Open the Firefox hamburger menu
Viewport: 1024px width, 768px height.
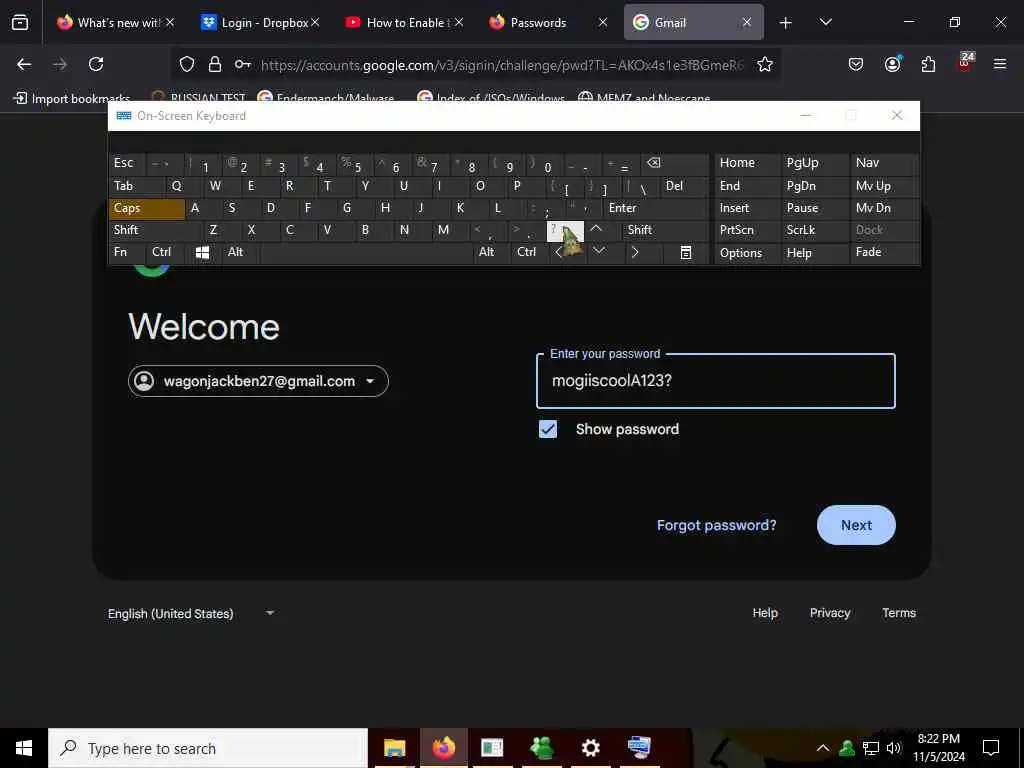pos(999,64)
